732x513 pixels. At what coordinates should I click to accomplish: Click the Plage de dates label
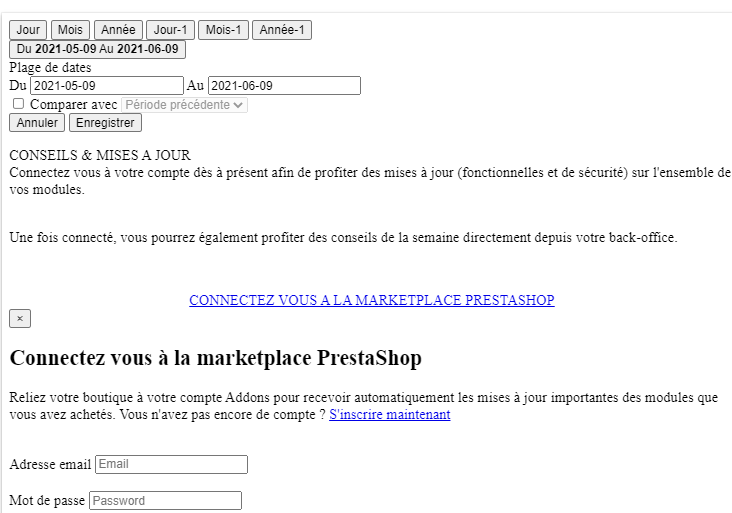click(x=50, y=68)
